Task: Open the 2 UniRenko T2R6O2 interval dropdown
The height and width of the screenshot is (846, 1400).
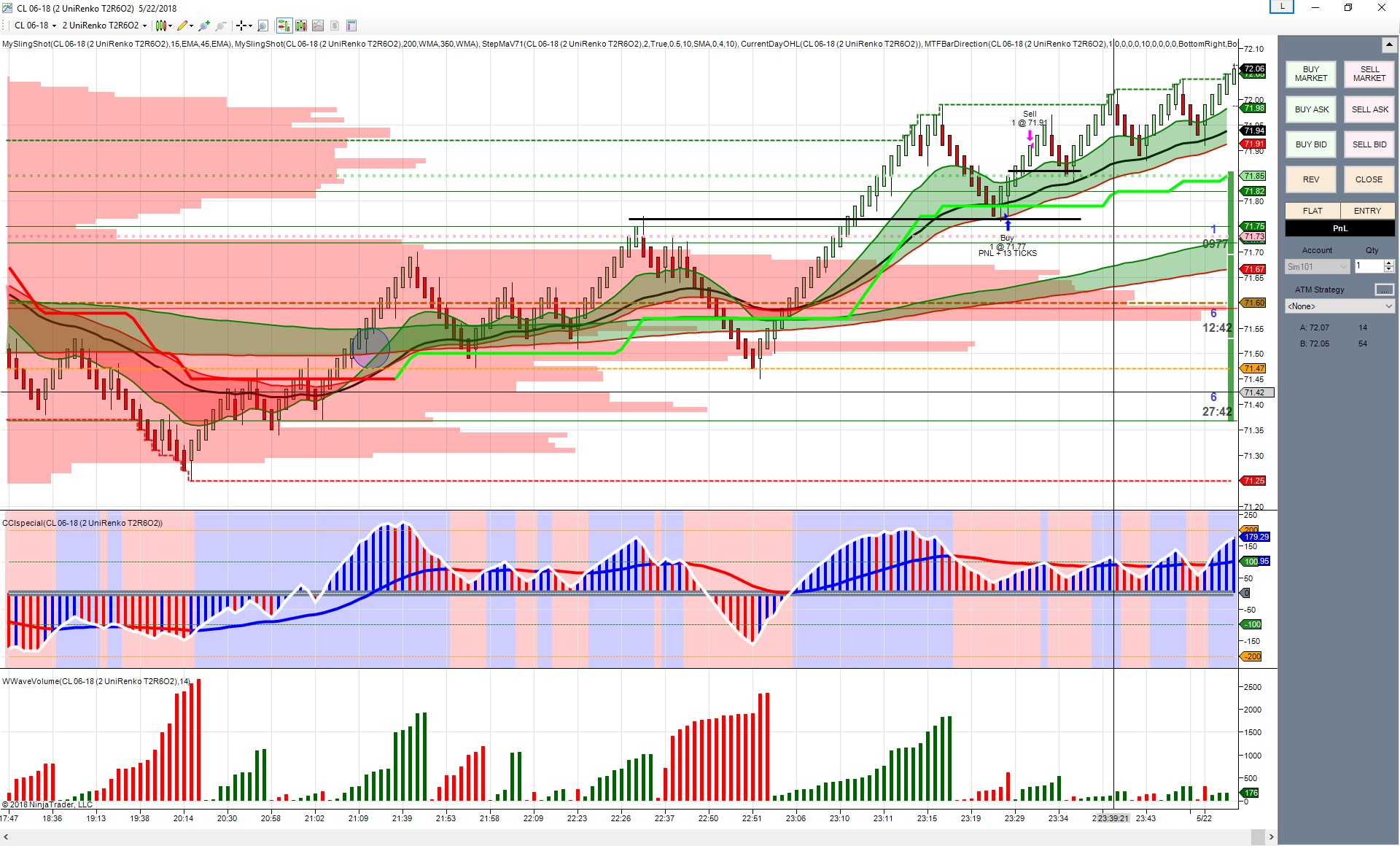Action: 104,26
